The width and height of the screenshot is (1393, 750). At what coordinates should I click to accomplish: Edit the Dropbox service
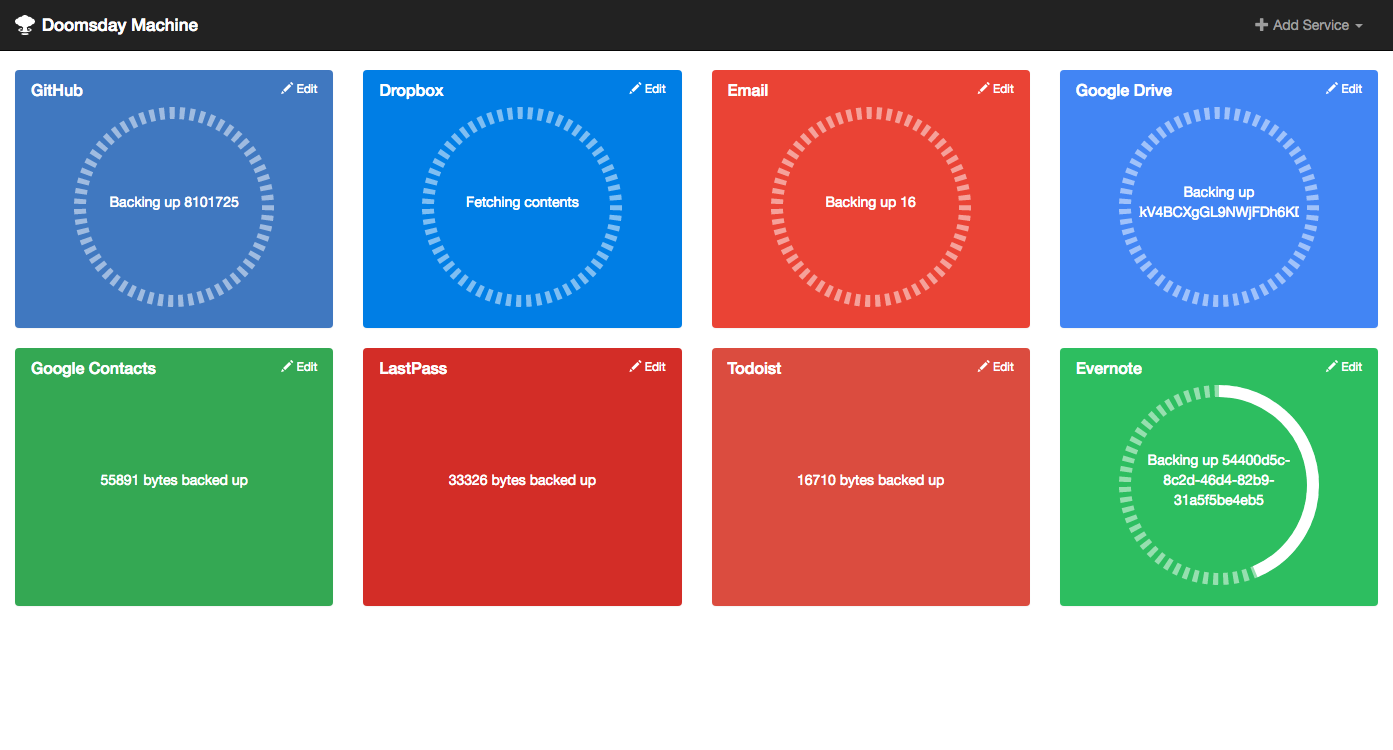647,89
